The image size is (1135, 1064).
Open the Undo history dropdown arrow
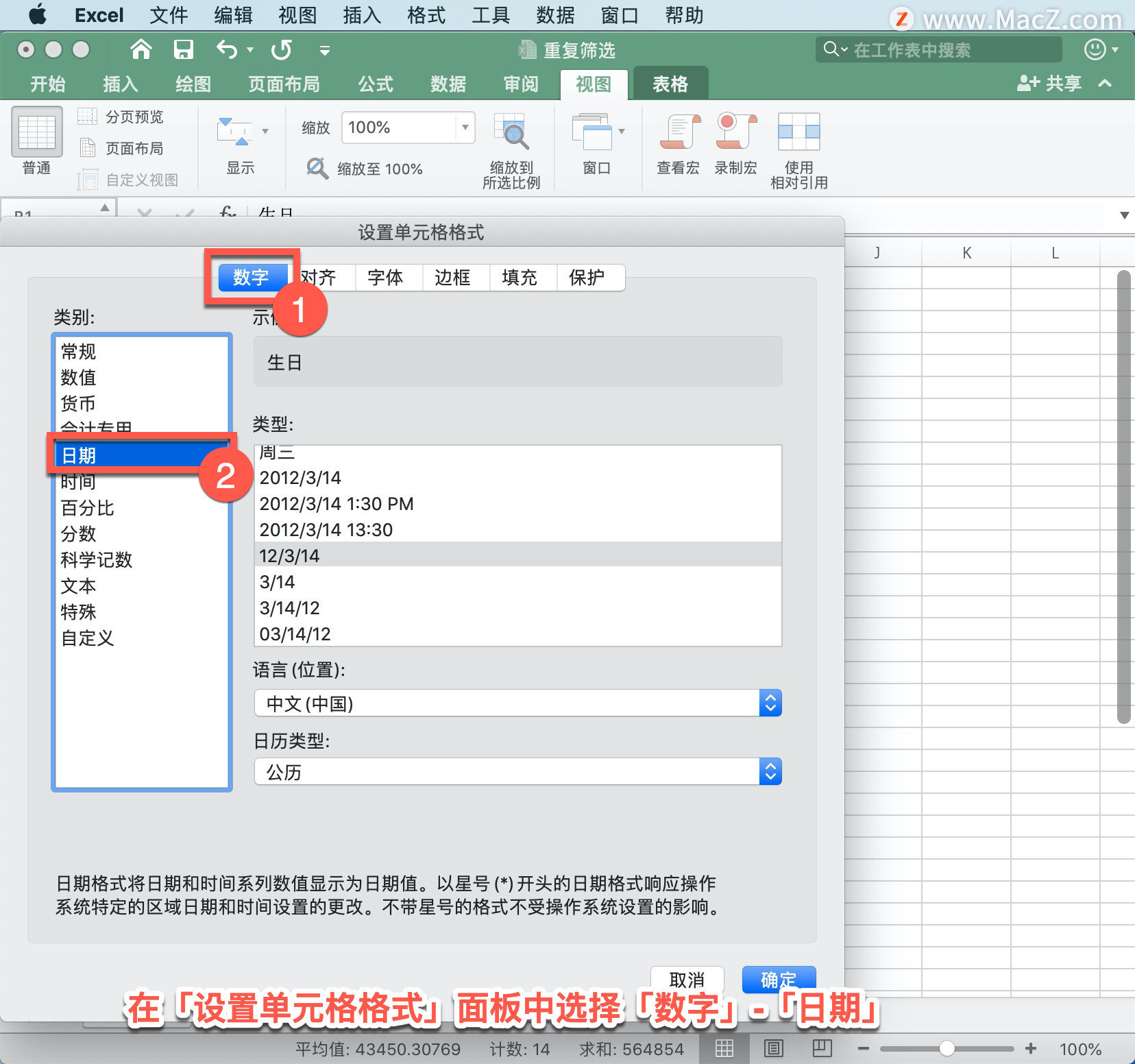click(250, 50)
